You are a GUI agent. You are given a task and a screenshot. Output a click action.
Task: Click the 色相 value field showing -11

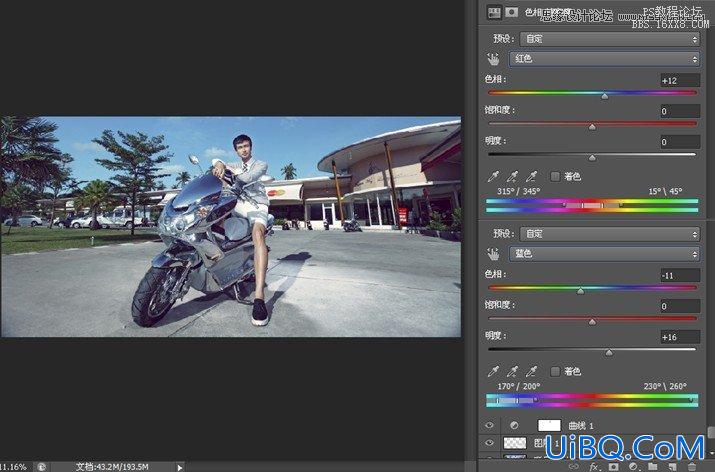(680, 275)
